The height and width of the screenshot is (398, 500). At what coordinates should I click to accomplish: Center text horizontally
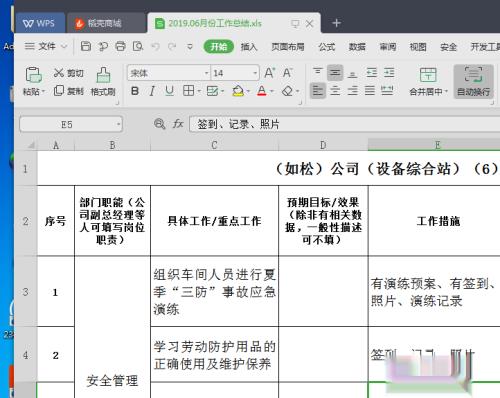click(x=335, y=91)
